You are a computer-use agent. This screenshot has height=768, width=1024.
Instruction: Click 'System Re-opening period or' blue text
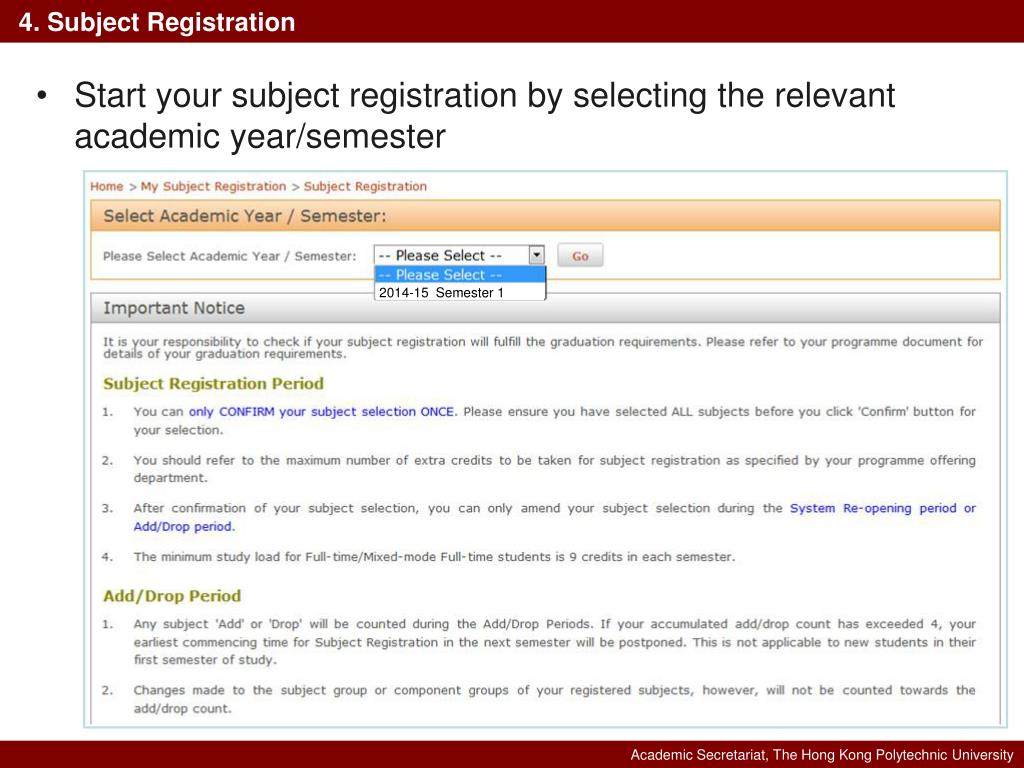pyautogui.click(x=882, y=508)
